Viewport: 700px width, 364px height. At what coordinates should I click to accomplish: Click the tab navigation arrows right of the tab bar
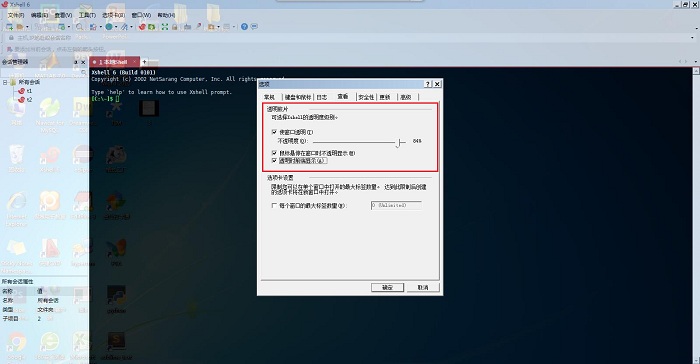click(683, 62)
